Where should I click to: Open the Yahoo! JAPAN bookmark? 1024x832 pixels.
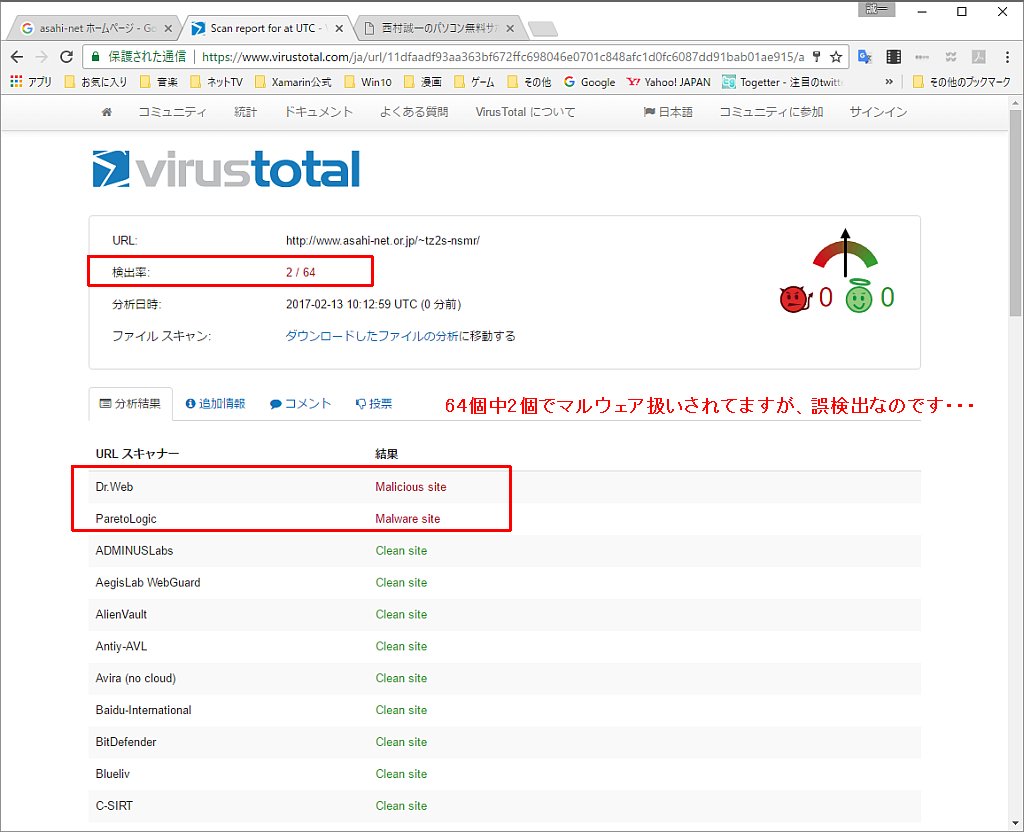pos(669,82)
